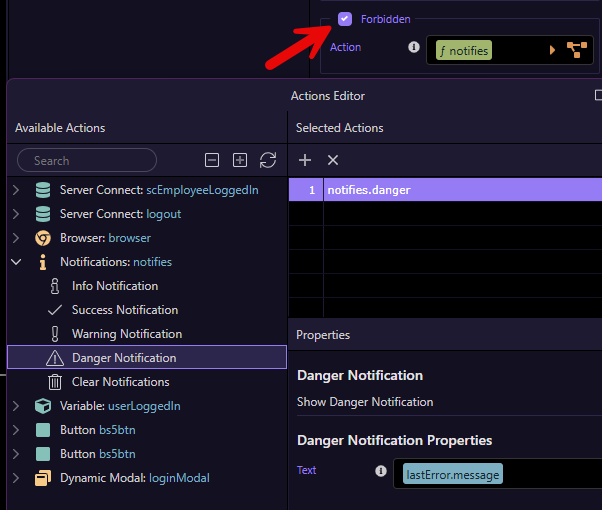The image size is (602, 510).
Task: Remove the selected action
Action: click(x=333, y=160)
